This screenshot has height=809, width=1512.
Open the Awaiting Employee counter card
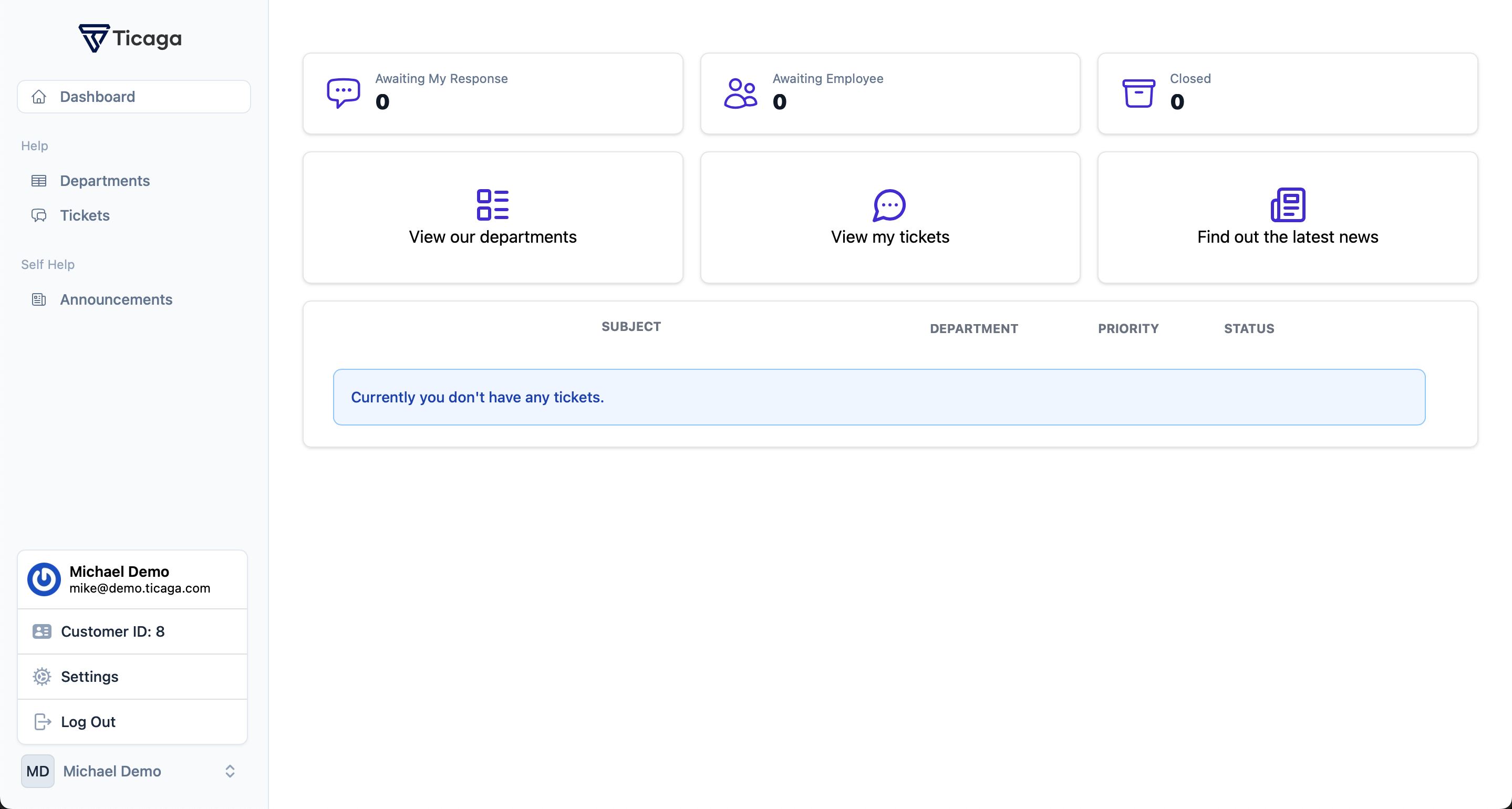pyautogui.click(x=890, y=94)
